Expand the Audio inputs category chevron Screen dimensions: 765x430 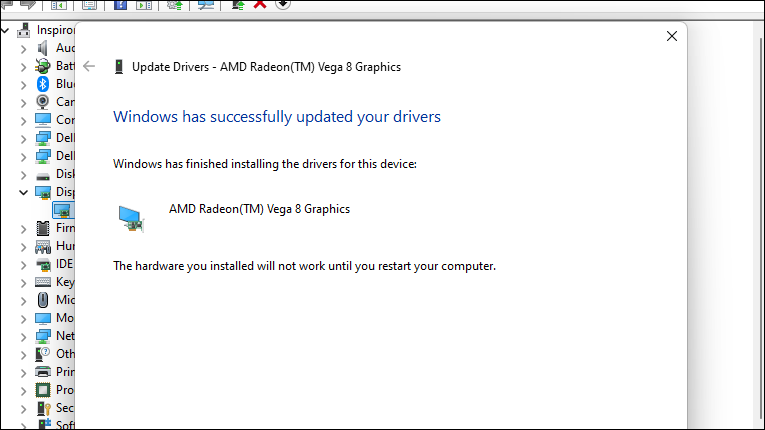24,48
